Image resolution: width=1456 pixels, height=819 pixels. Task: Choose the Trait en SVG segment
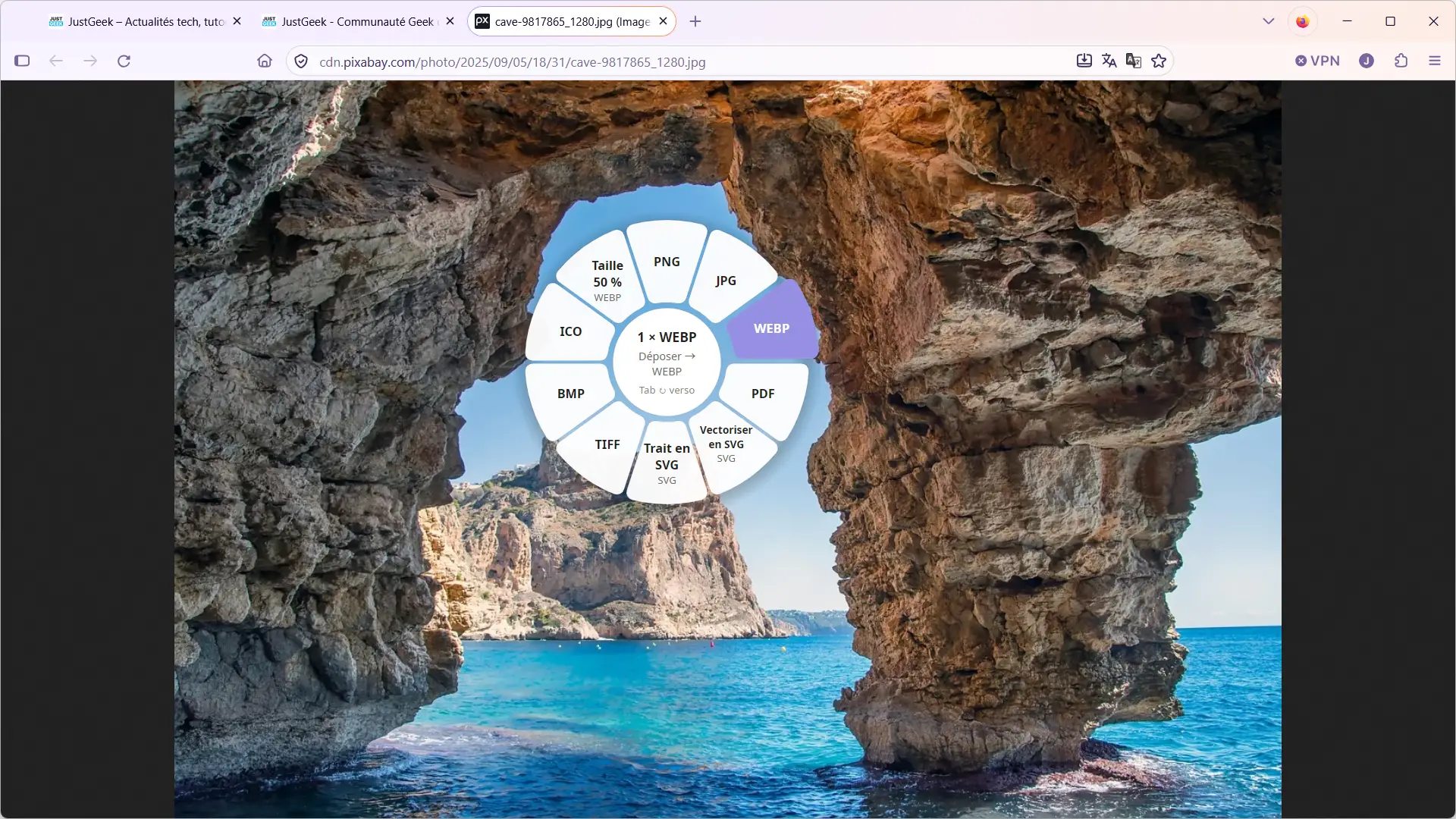click(667, 463)
